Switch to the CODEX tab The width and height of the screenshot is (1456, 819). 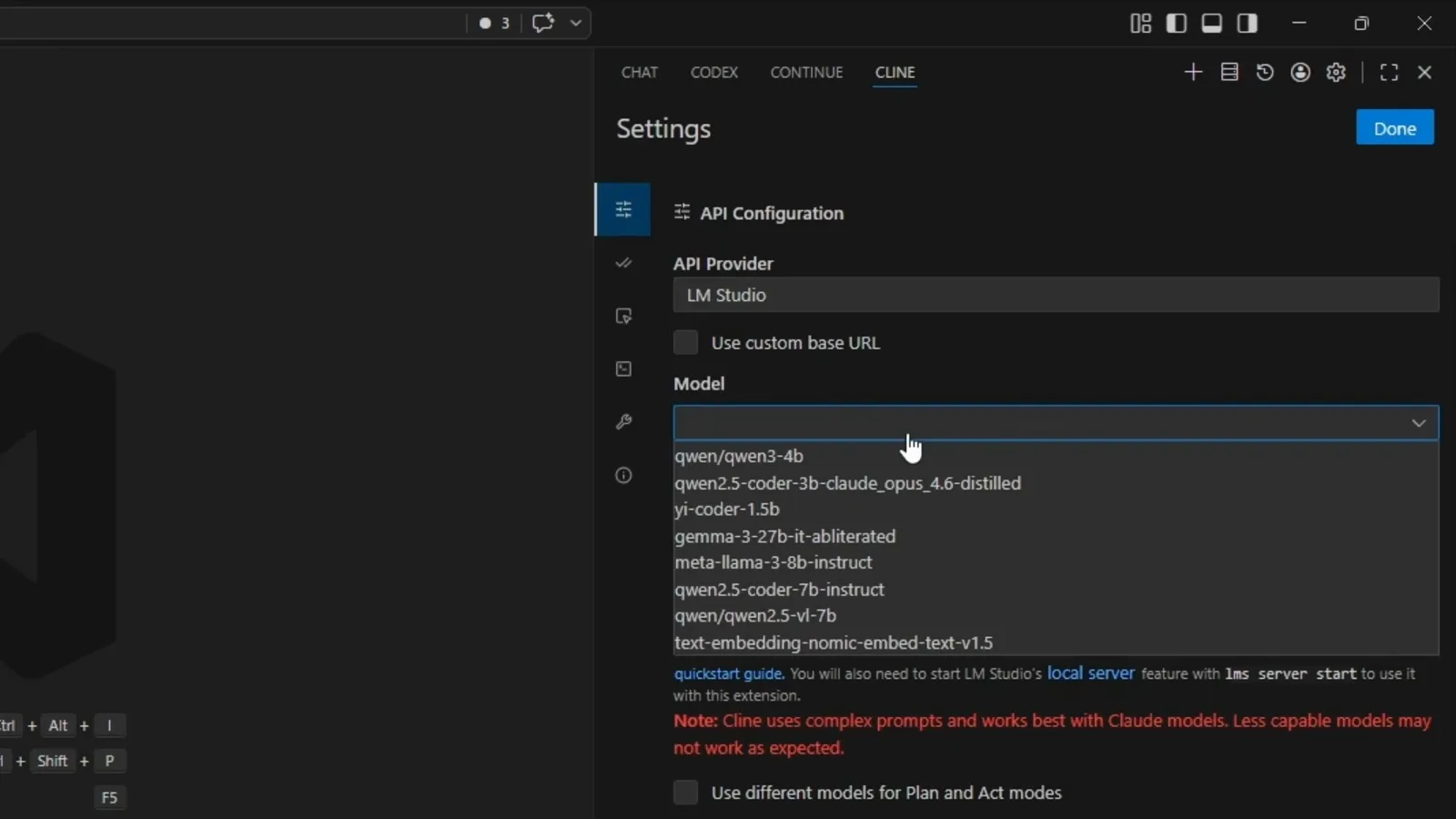(714, 72)
